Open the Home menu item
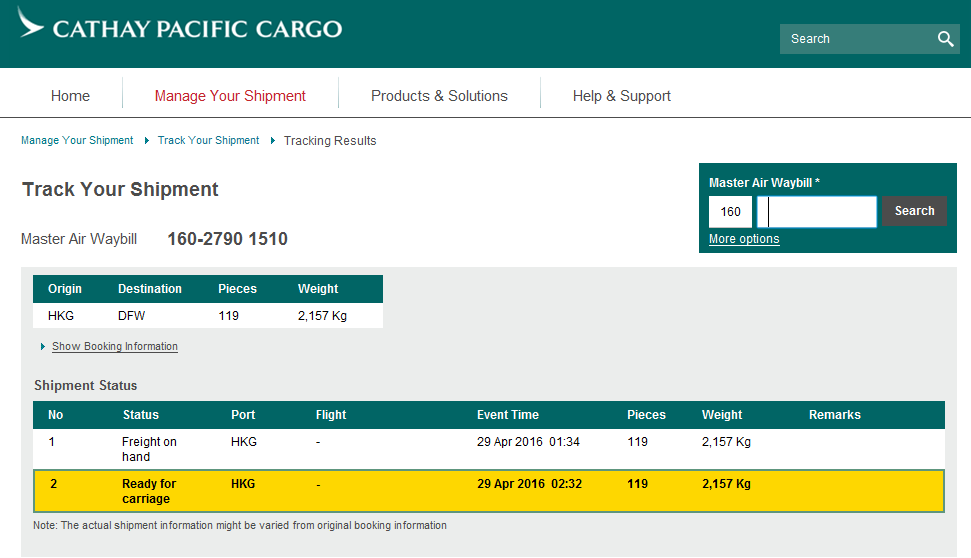 (70, 96)
